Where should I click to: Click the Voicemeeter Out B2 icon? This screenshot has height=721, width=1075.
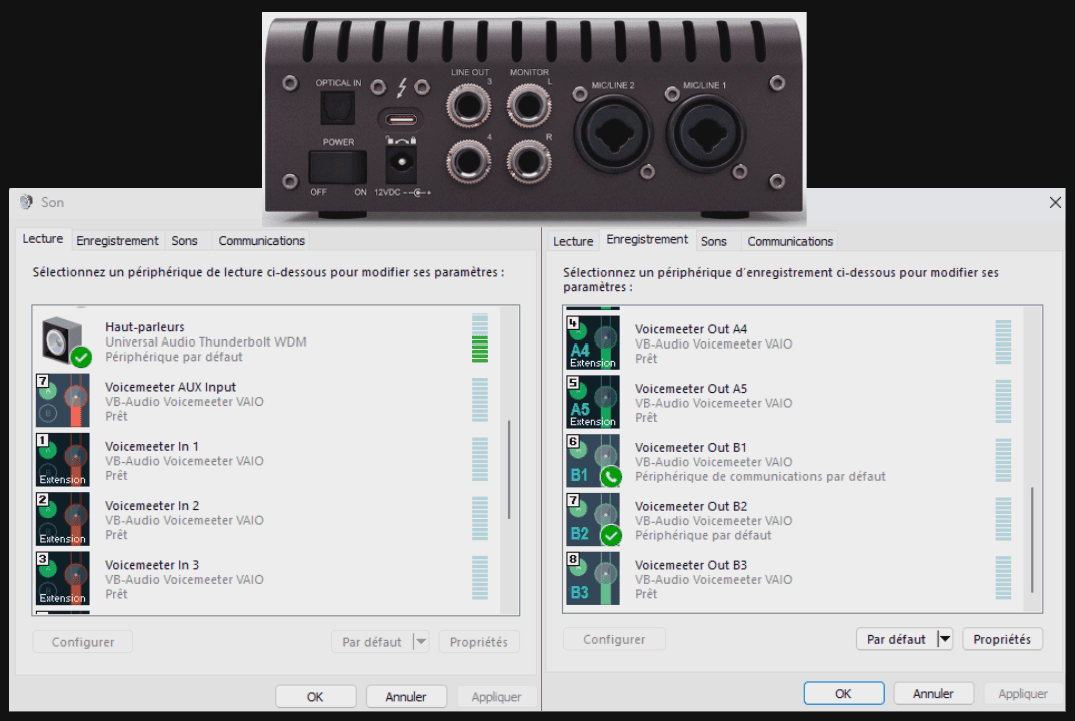(593, 520)
